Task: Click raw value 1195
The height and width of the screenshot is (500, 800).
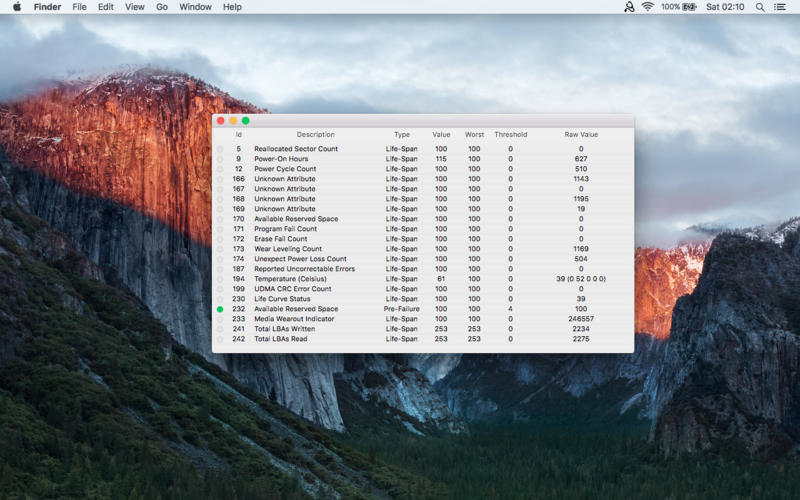Action: pyautogui.click(x=581, y=199)
